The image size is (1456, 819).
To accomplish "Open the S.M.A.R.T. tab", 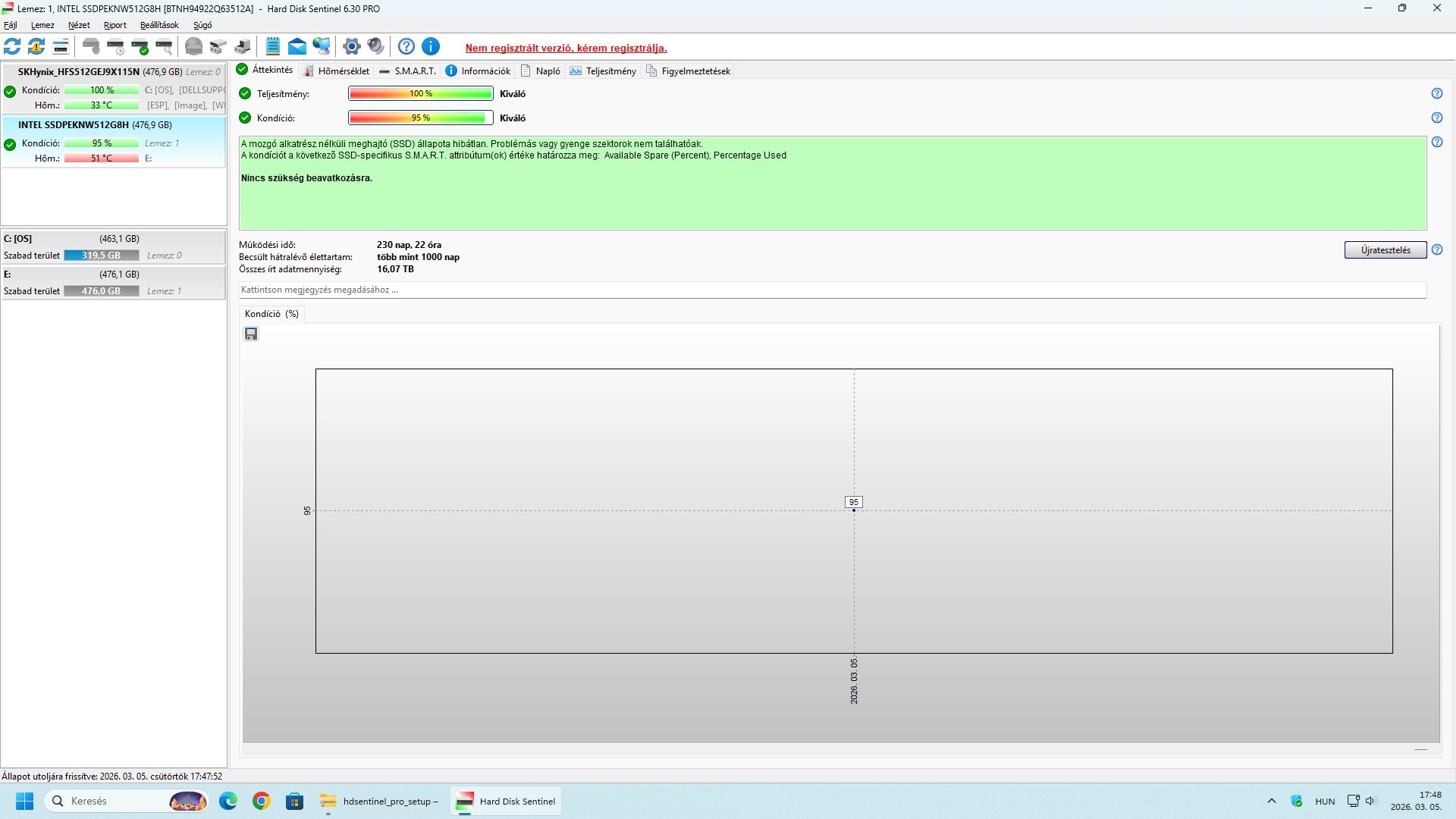I will tap(408, 71).
